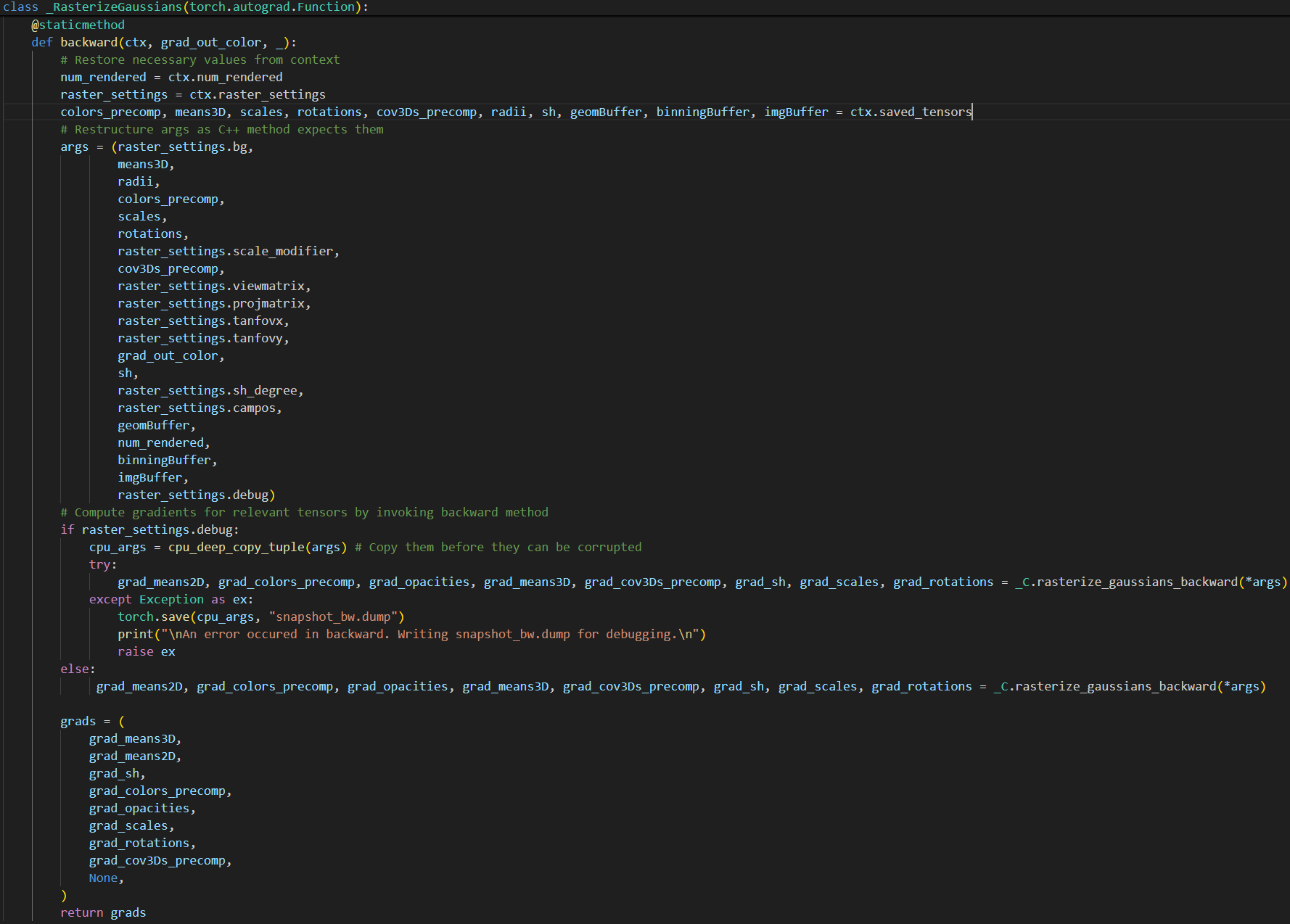The height and width of the screenshot is (924, 1290).
Task: Click 'raster_settings.debug)' closing the args tuple
Action: click(x=197, y=495)
